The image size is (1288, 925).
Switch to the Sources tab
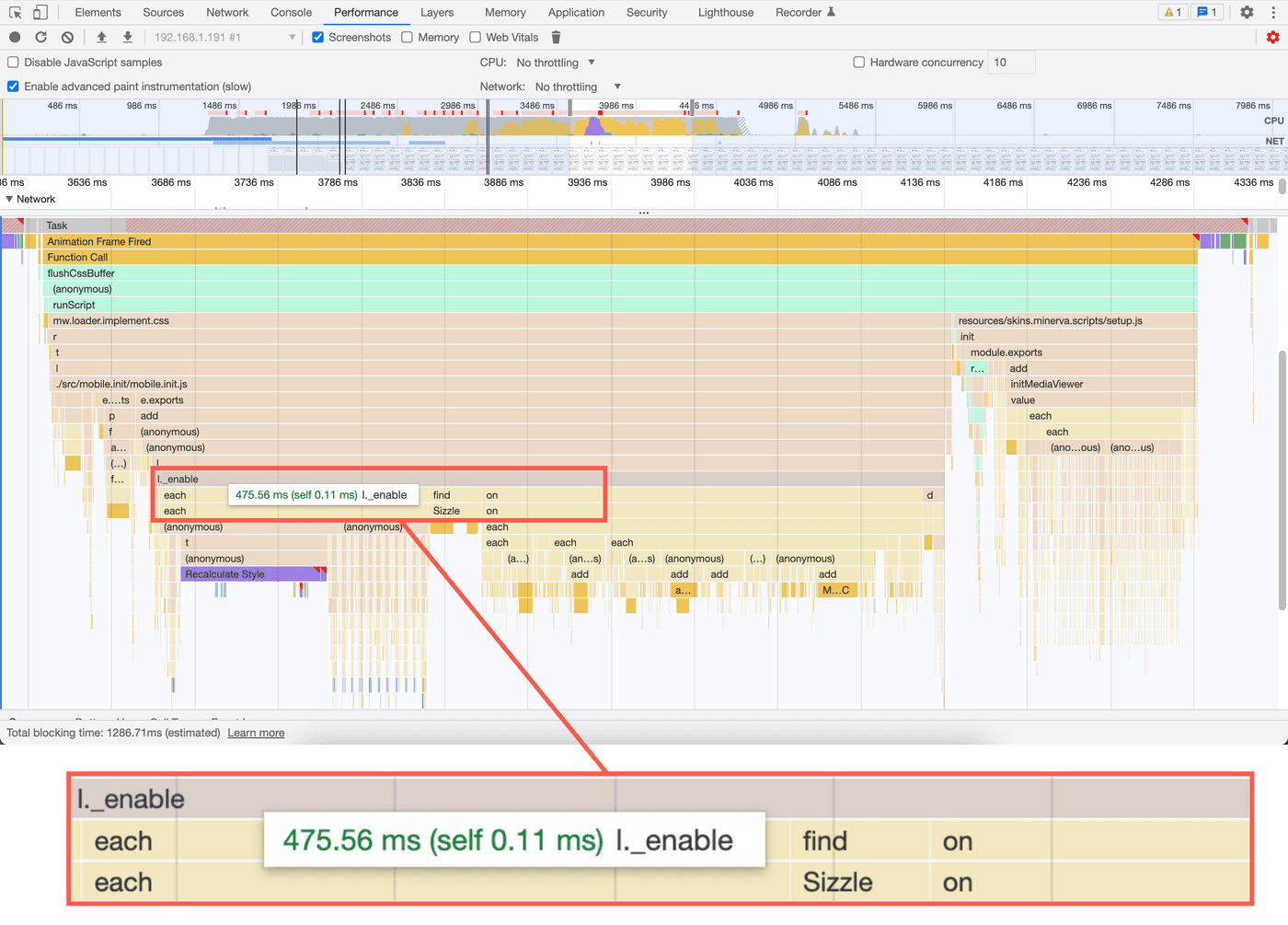point(163,12)
